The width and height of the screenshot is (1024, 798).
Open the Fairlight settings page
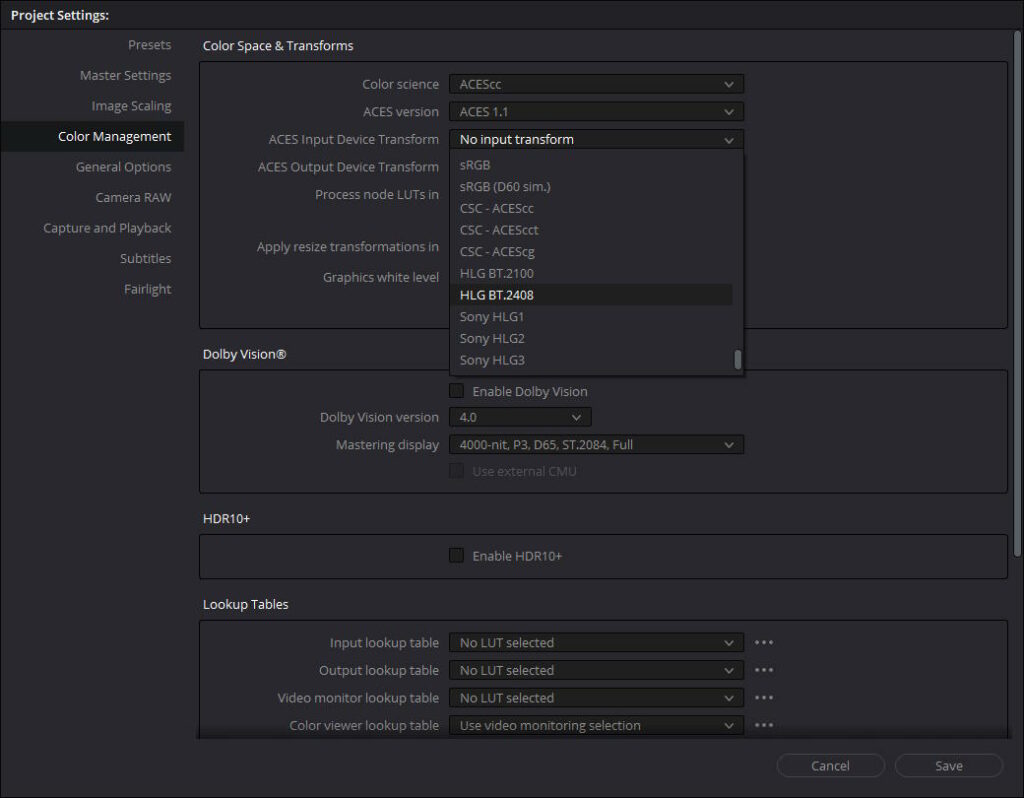(x=147, y=289)
